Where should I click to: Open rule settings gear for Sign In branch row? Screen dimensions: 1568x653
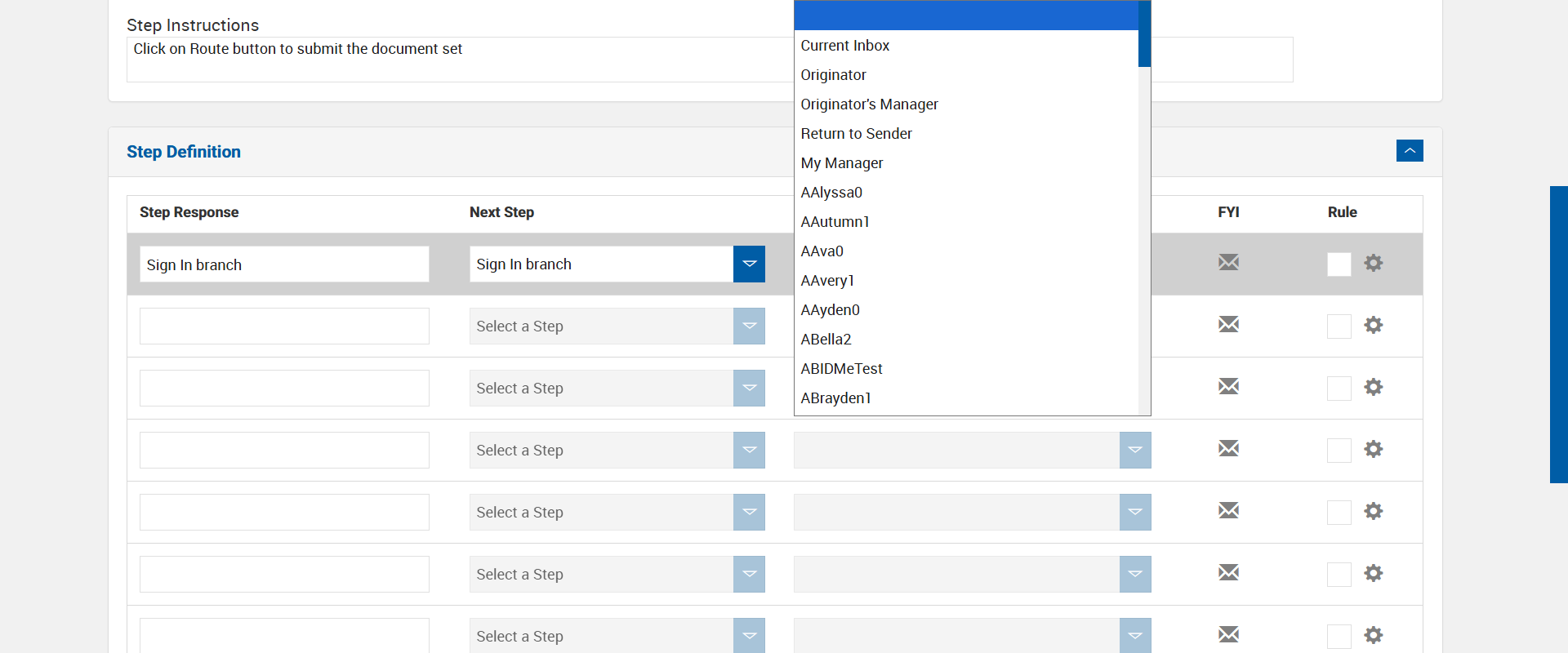tap(1374, 263)
